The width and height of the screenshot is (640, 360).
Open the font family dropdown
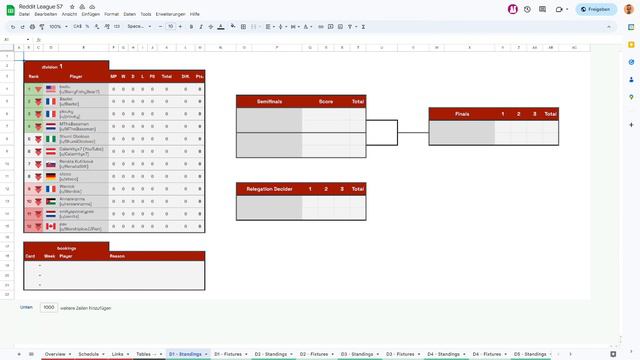pos(139,27)
